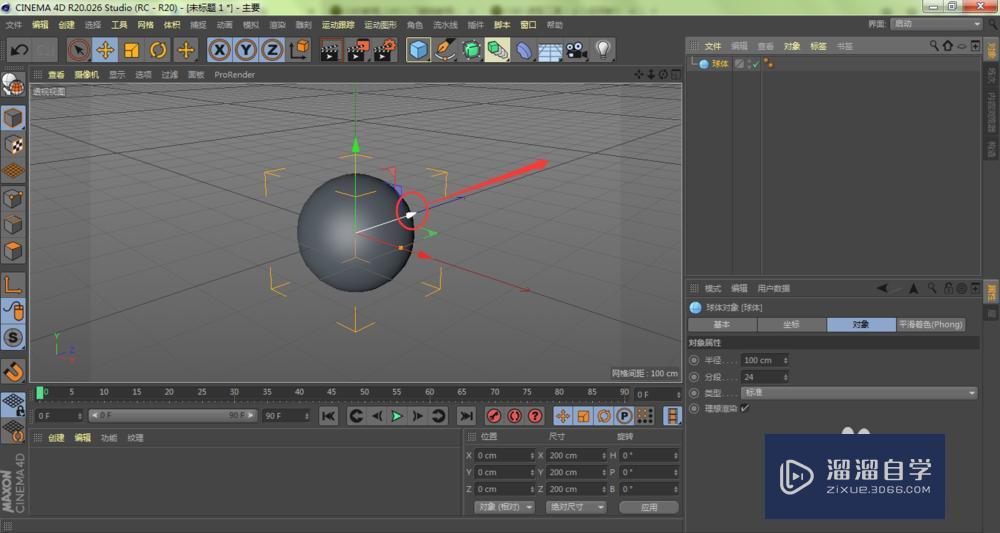
Task: Switch to Polygons mode in left sidebar
Action: coord(13,251)
